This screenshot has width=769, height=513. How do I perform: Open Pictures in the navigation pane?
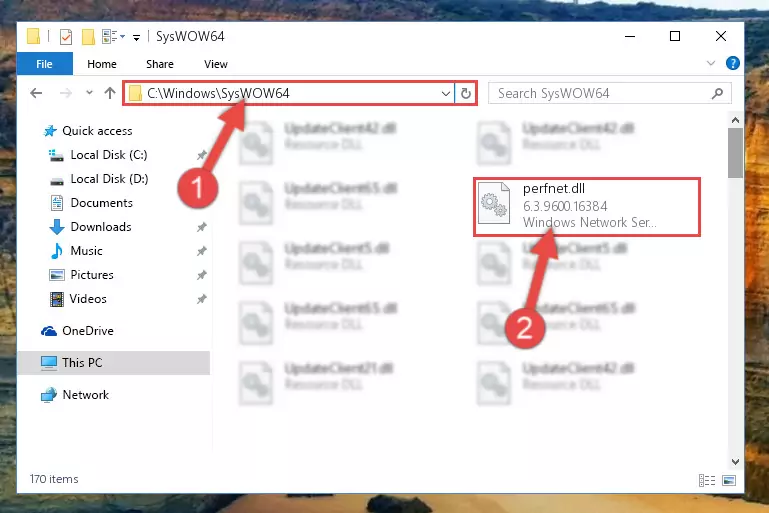[92, 275]
